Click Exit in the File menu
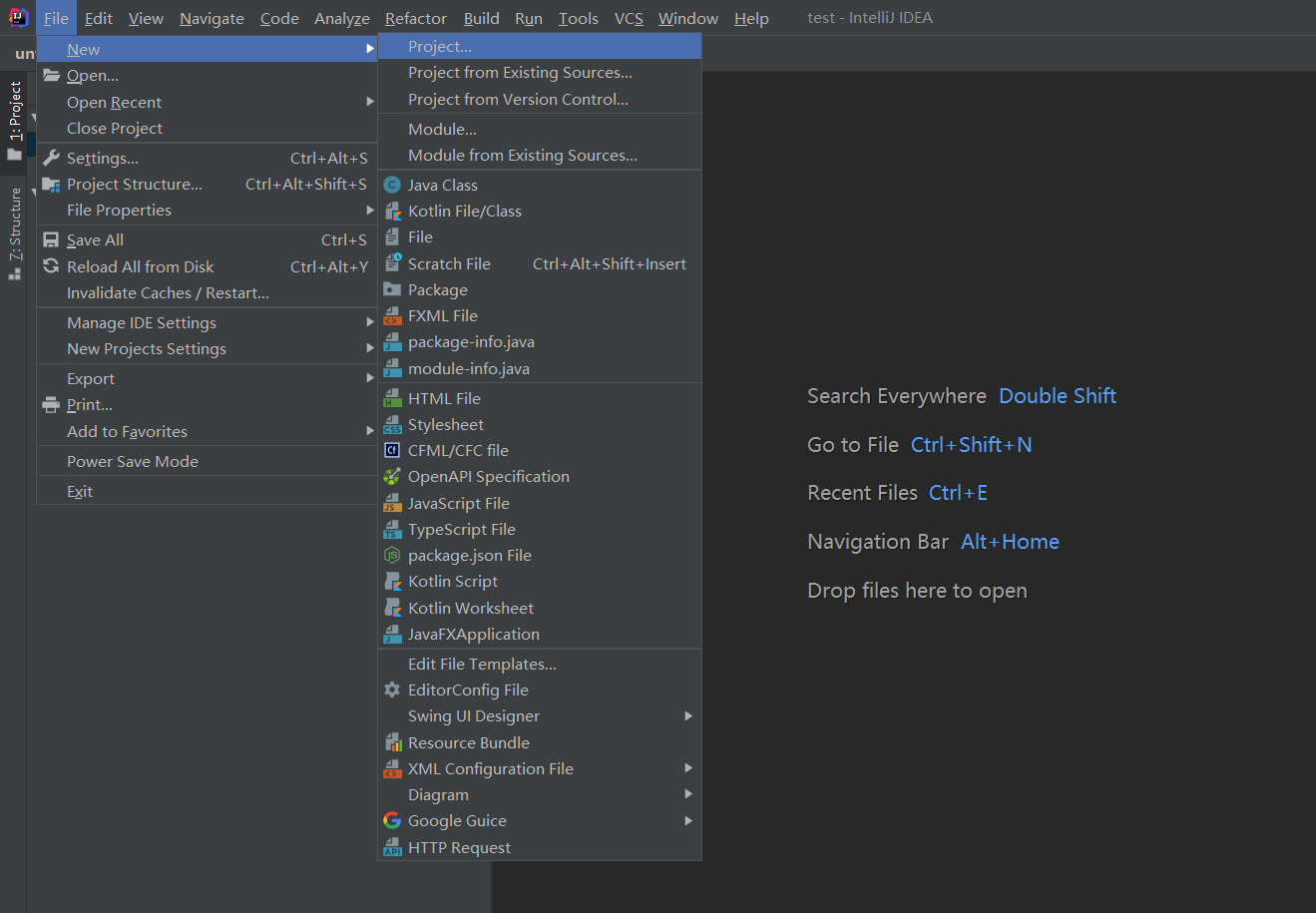This screenshot has width=1316, height=913. 207,492
